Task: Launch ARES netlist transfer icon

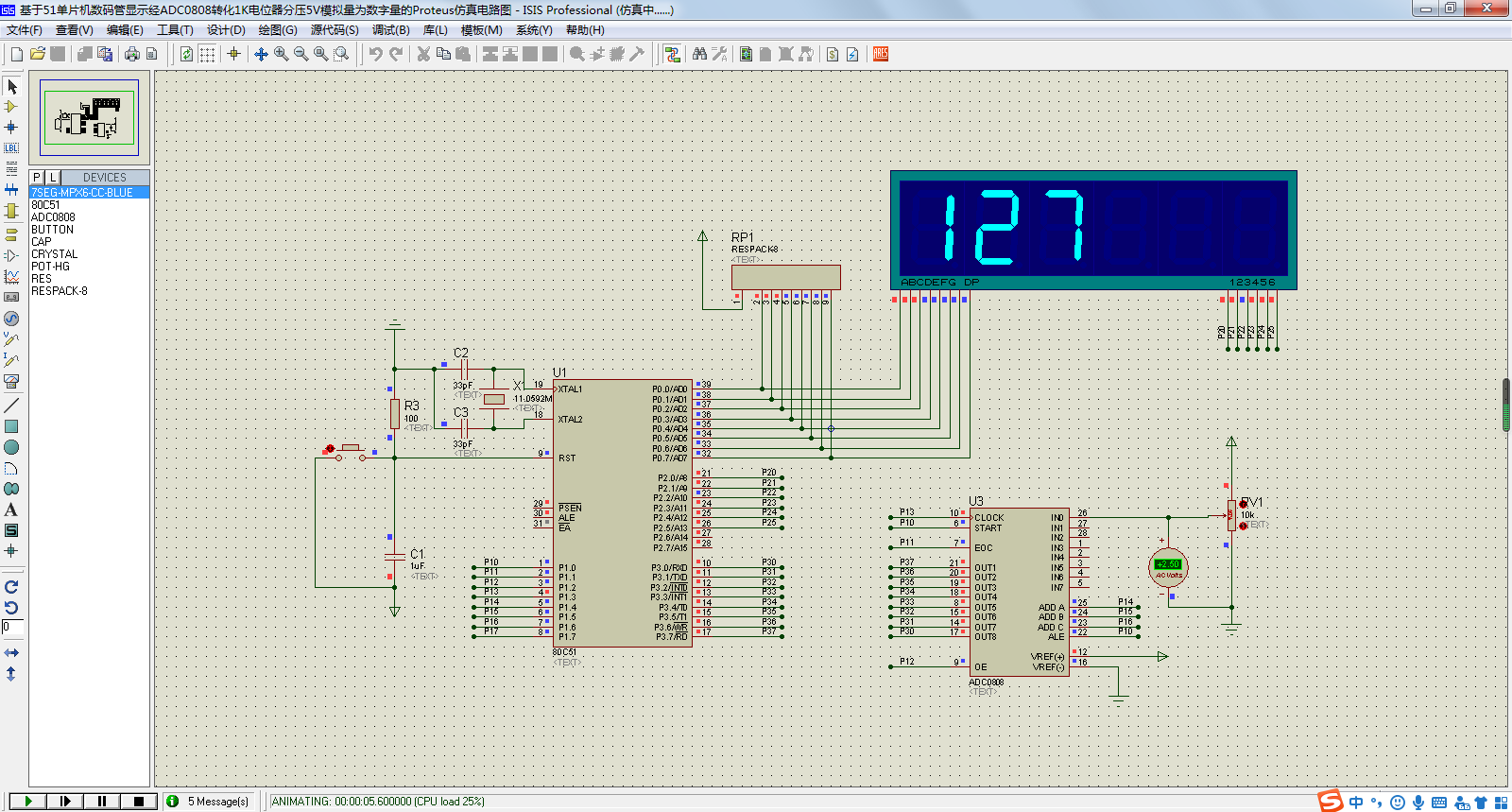Action: point(881,54)
